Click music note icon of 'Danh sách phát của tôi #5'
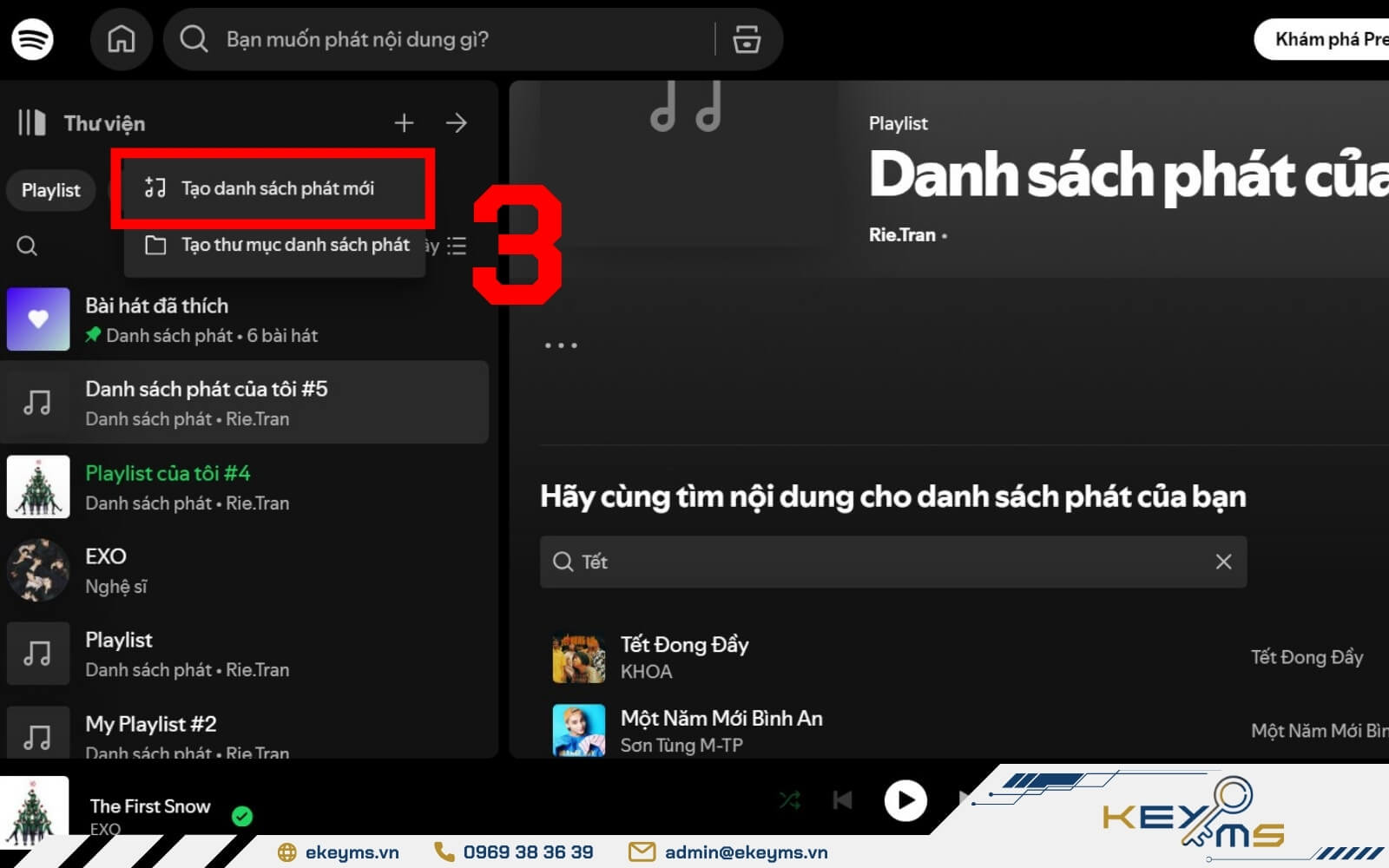The height and width of the screenshot is (868, 1389). [x=38, y=403]
